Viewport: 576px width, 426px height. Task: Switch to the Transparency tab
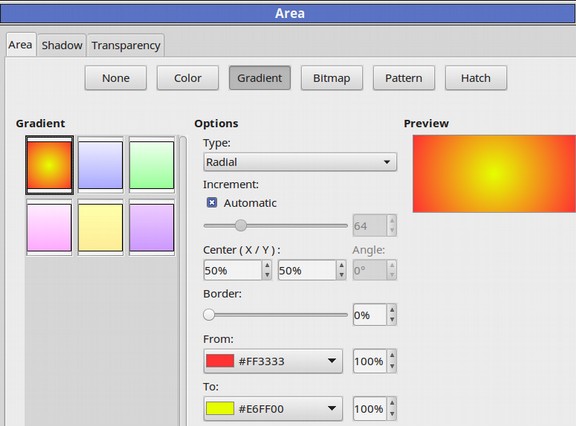point(126,45)
